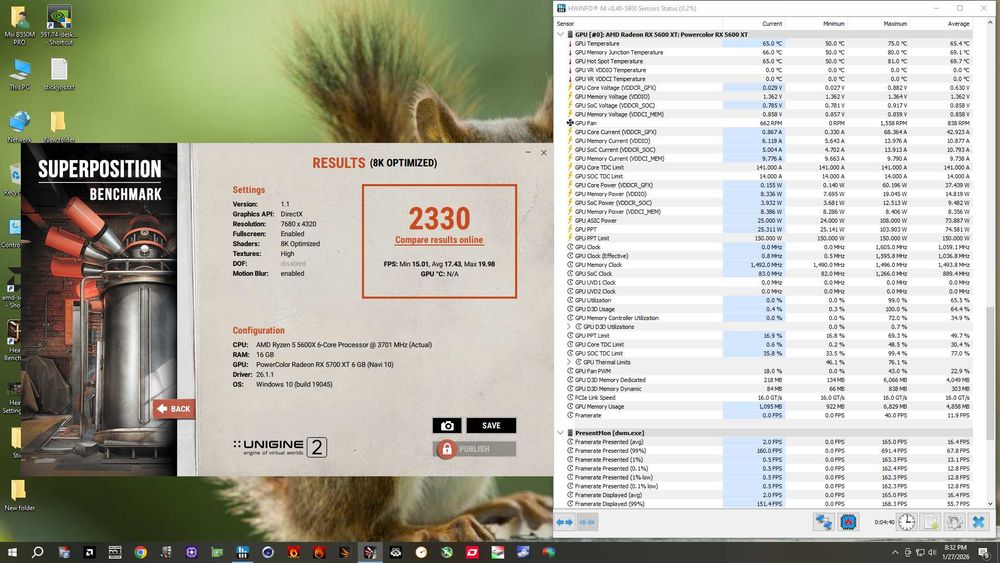
Task: Expand the GPU Thermal Limits sub-group
Action: click(x=569, y=362)
